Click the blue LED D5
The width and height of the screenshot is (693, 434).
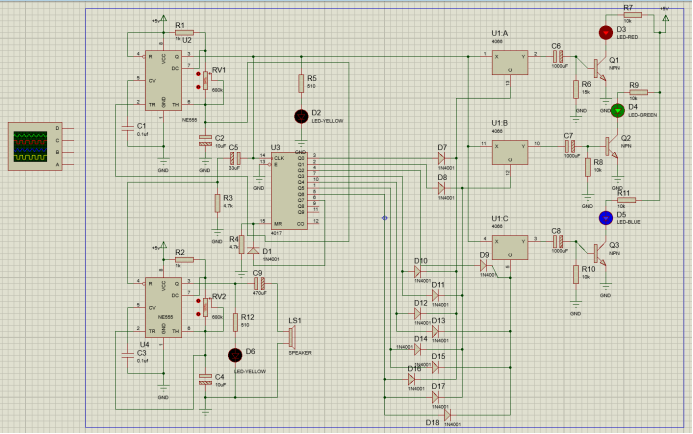pos(605,217)
